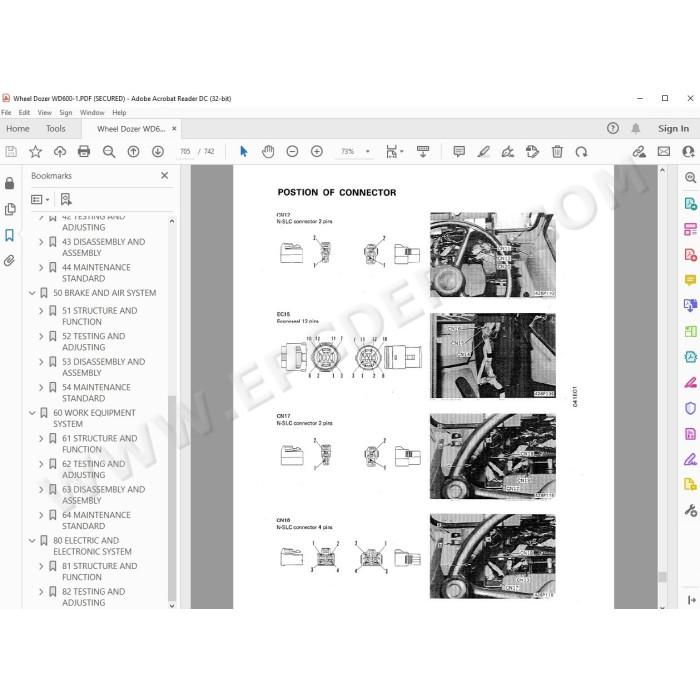Open the search tool in right pane
This screenshot has width=700, height=700.
click(690, 178)
